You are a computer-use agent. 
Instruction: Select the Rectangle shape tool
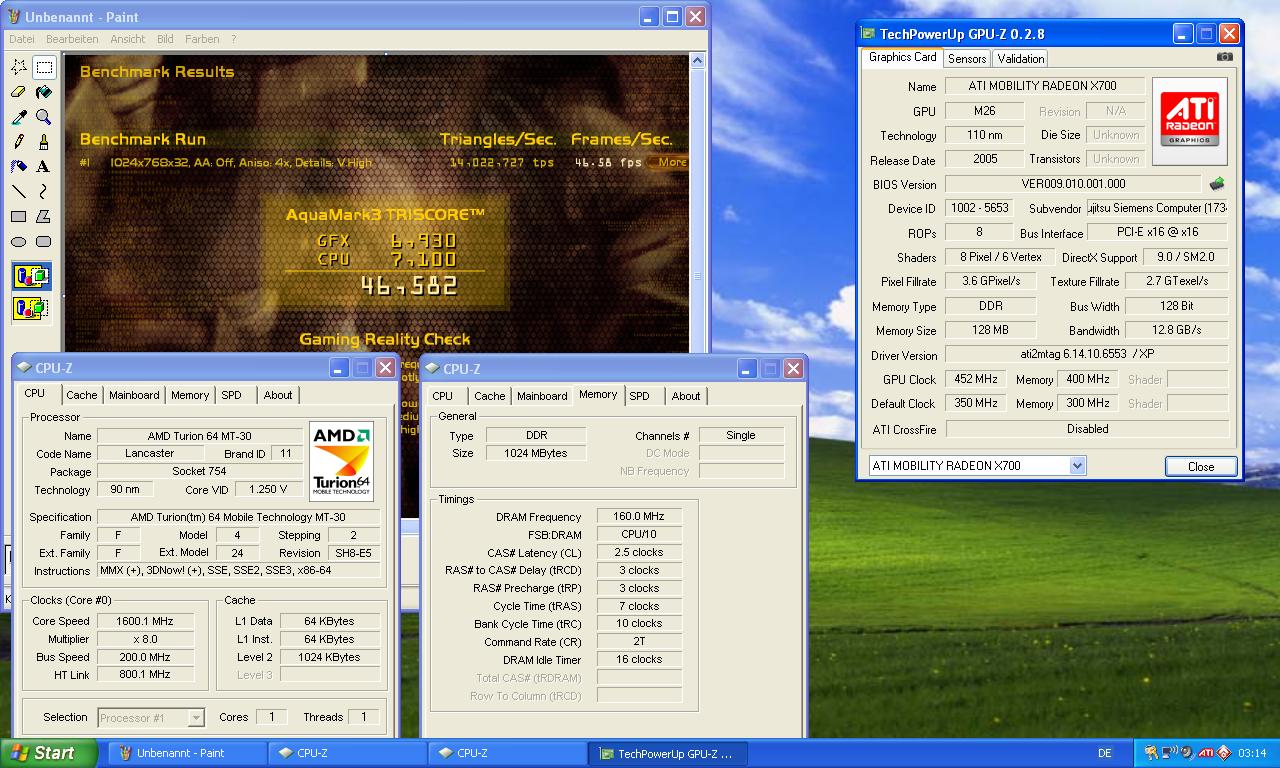[x=19, y=216]
